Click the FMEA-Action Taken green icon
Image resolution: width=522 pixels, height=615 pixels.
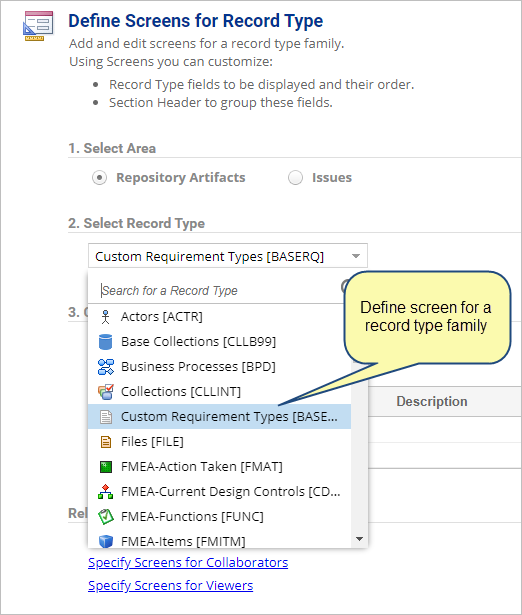pyautogui.click(x=105, y=467)
